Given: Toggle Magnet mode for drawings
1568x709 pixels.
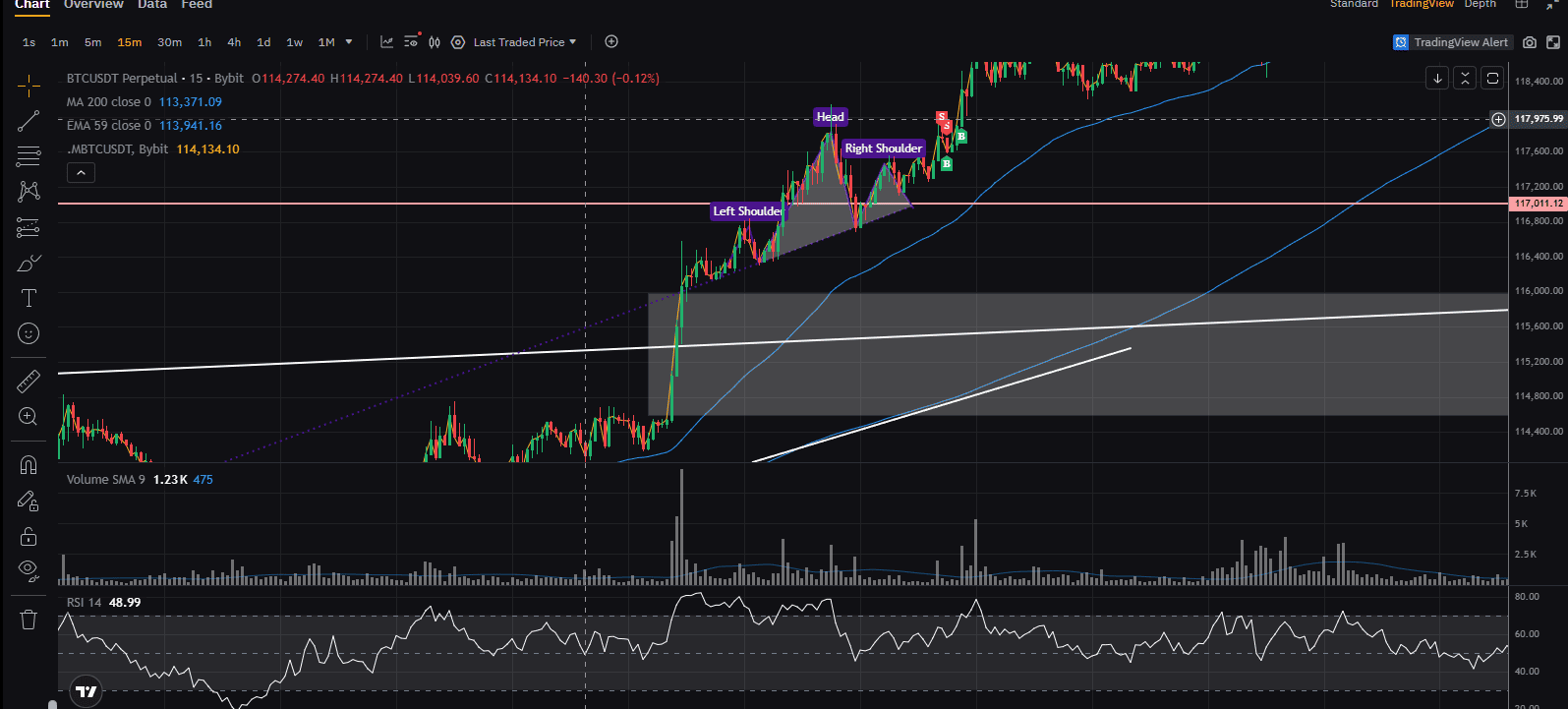Looking at the screenshot, I should tap(29, 464).
